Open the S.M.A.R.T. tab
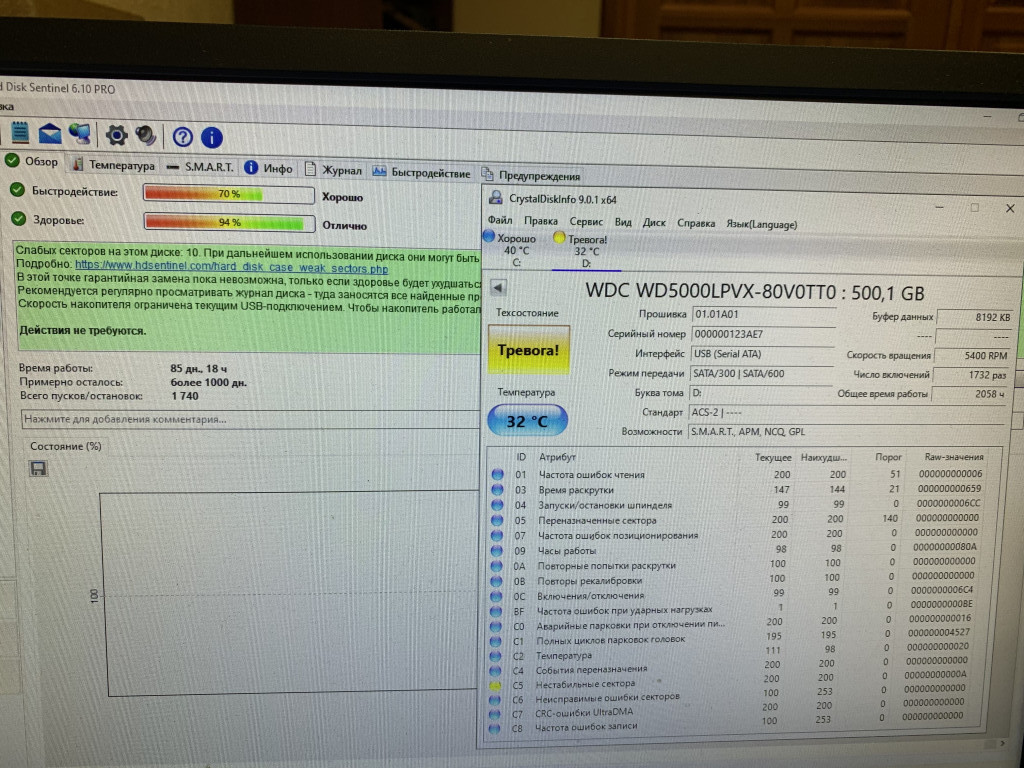Image resolution: width=1024 pixels, height=768 pixels. (200, 167)
